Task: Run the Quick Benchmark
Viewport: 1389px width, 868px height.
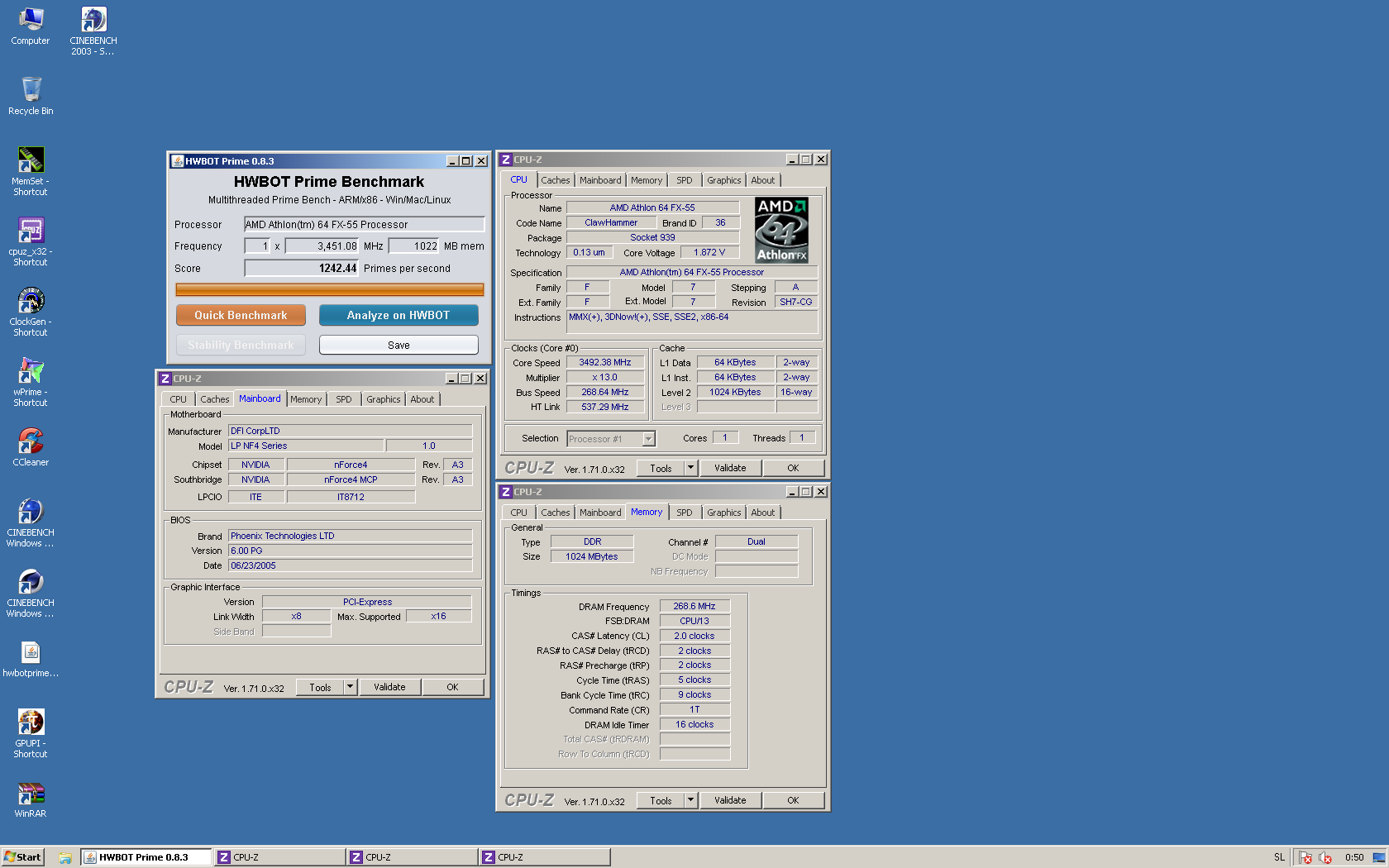Action: (x=241, y=315)
